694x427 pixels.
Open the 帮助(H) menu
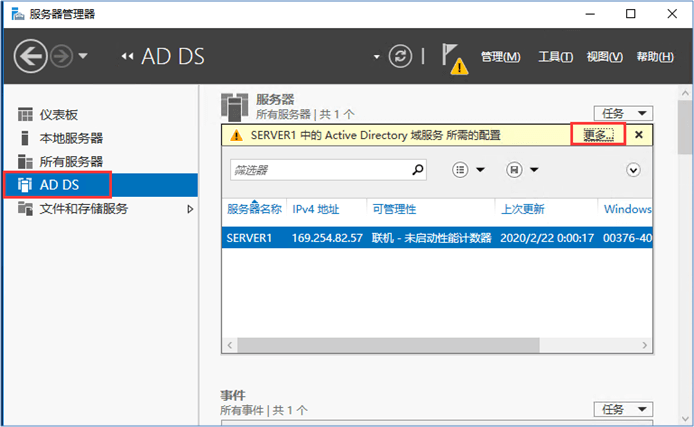tap(655, 57)
